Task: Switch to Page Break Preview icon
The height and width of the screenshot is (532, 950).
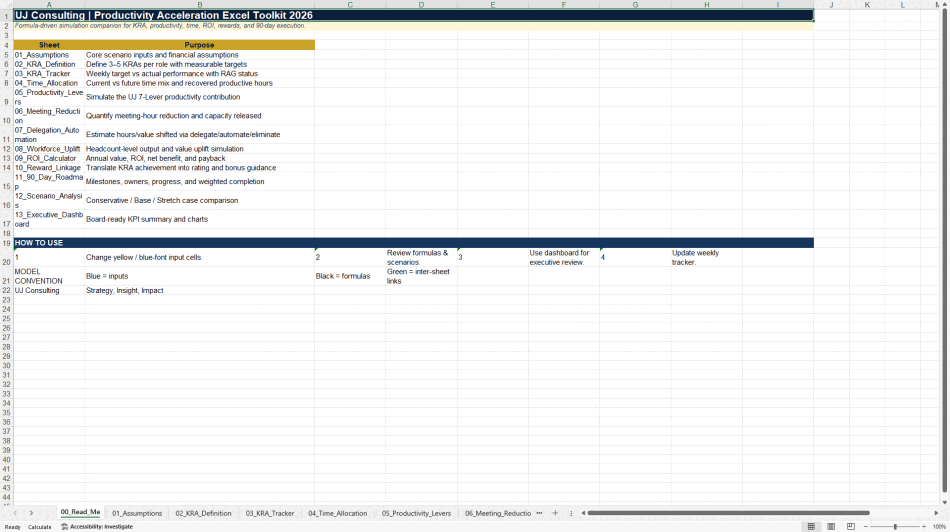Action: pyautogui.click(x=851, y=527)
